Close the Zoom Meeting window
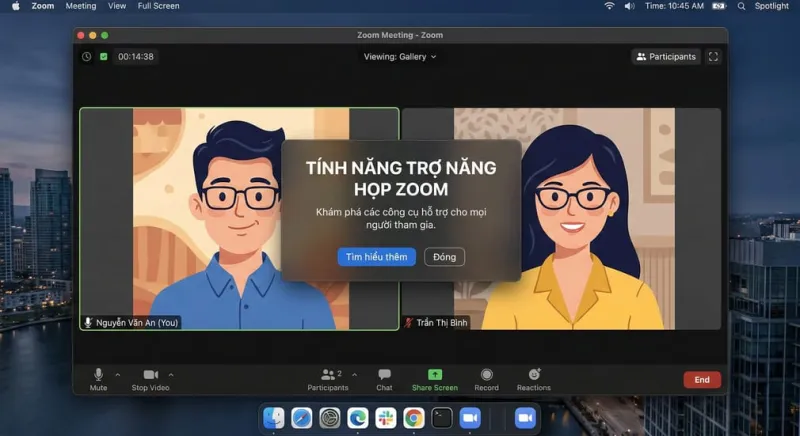 pyautogui.click(x=81, y=35)
